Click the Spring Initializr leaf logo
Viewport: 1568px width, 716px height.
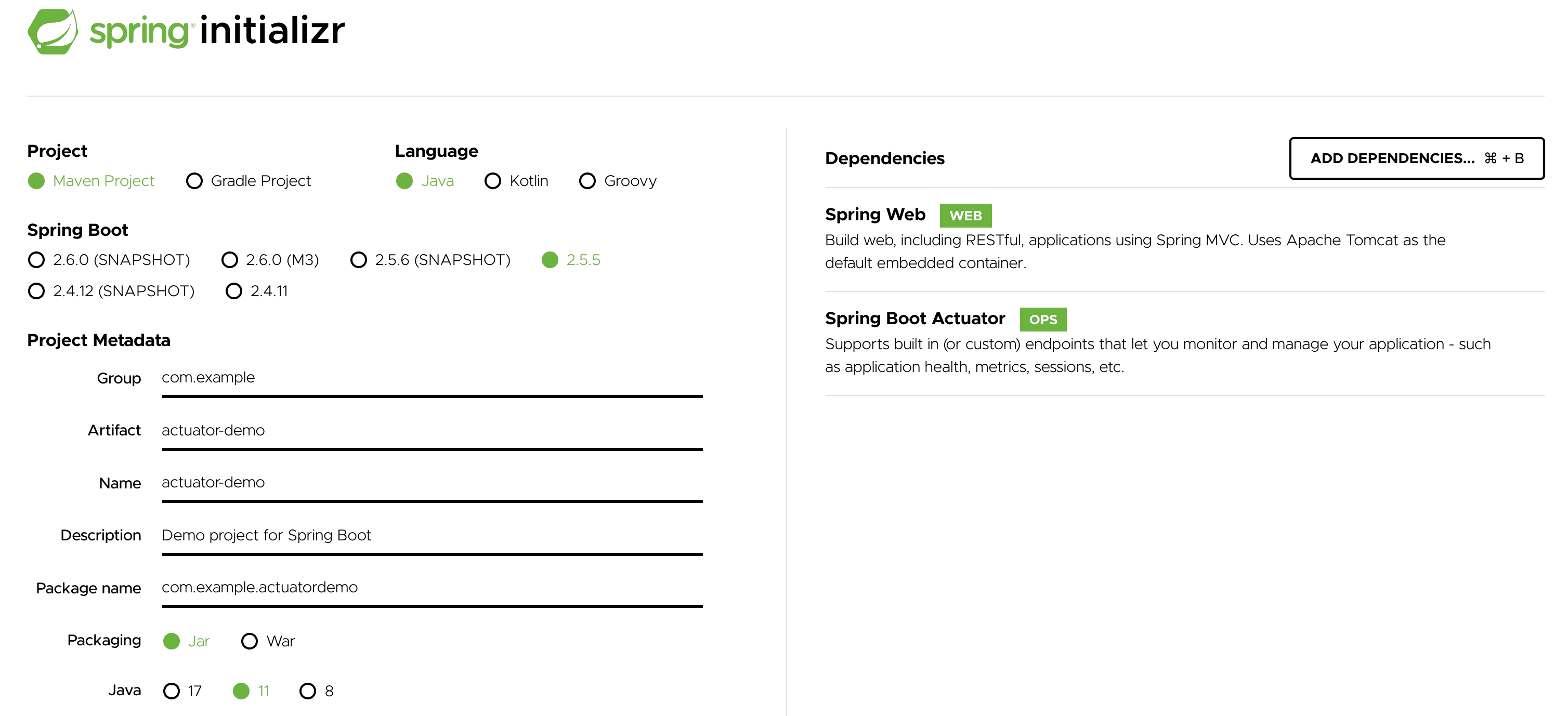pyautogui.click(x=54, y=32)
